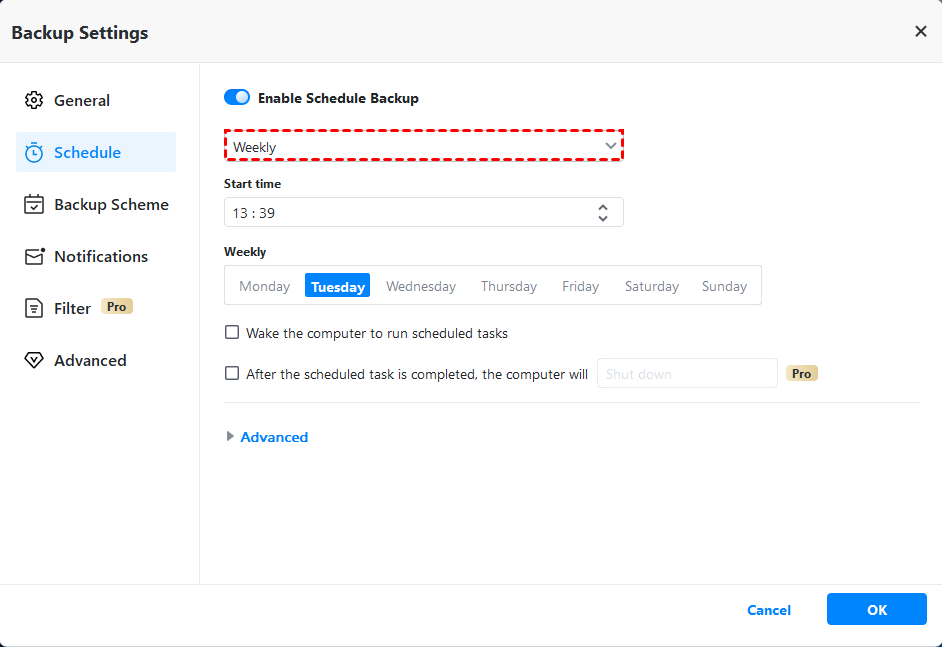This screenshot has width=942, height=647.
Task: Open the Shut down action dropdown
Action: pyautogui.click(x=686, y=374)
